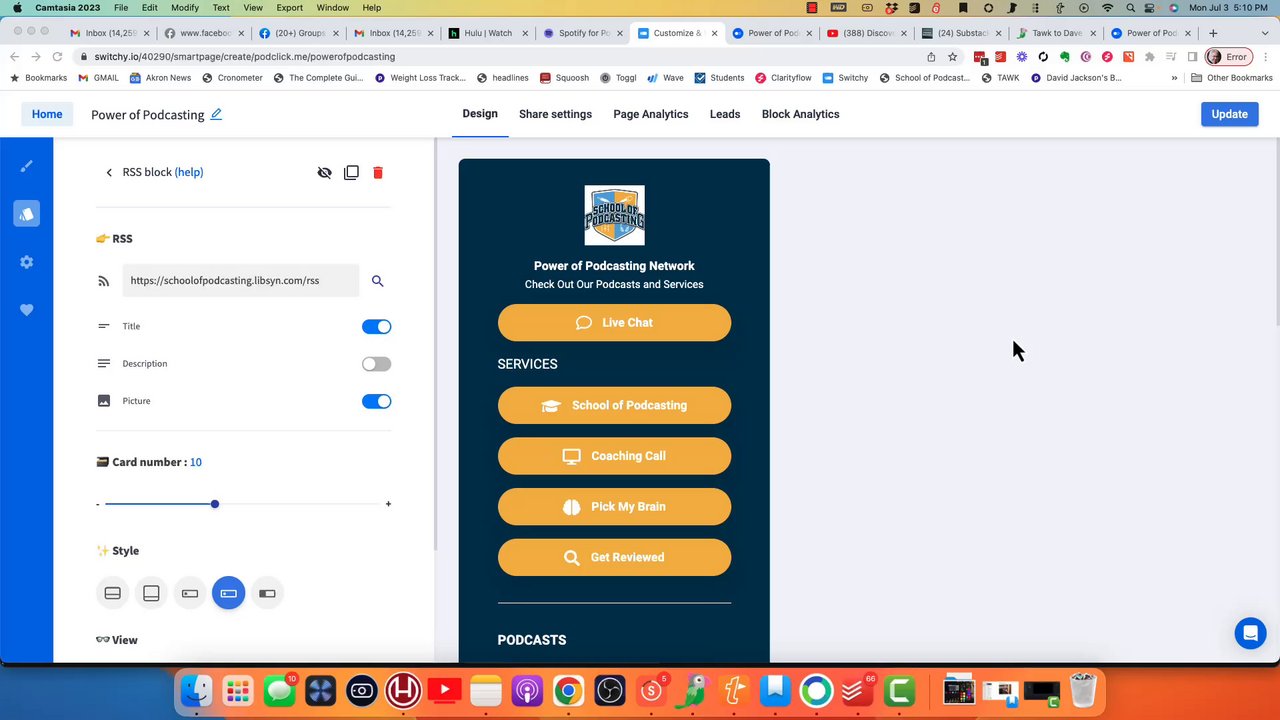Image resolution: width=1280 pixels, height=720 pixels.
Task: Open the View menu in the menu bar
Action: pyautogui.click(x=253, y=7)
